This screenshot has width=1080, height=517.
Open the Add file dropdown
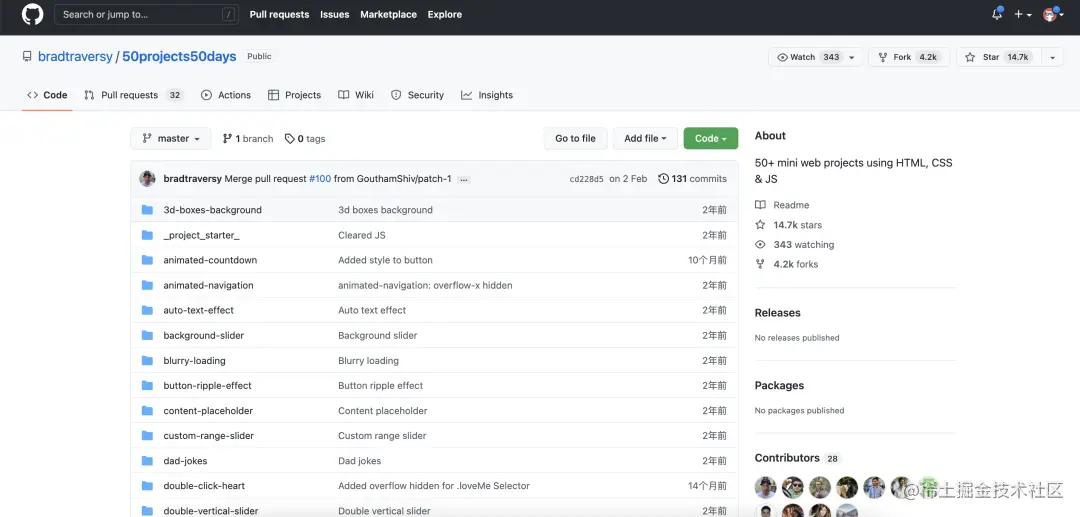coord(645,138)
